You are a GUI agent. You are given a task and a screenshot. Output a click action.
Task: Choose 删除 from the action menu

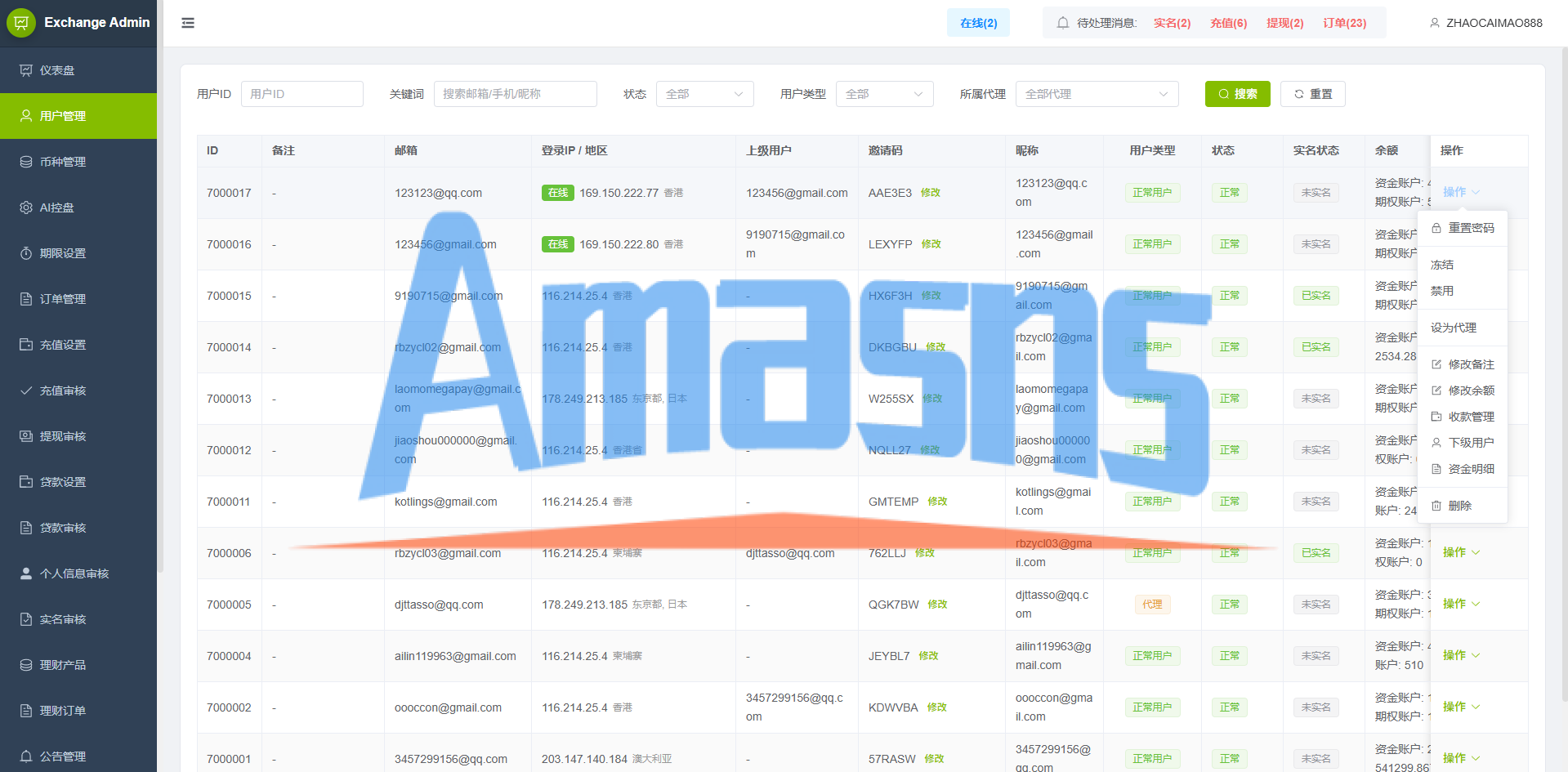1463,506
